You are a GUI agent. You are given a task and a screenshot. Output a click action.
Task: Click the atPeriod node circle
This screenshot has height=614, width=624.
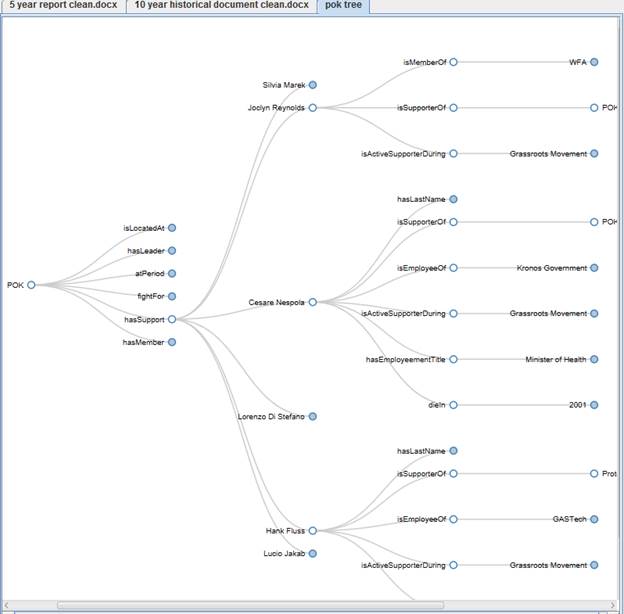[172, 274]
